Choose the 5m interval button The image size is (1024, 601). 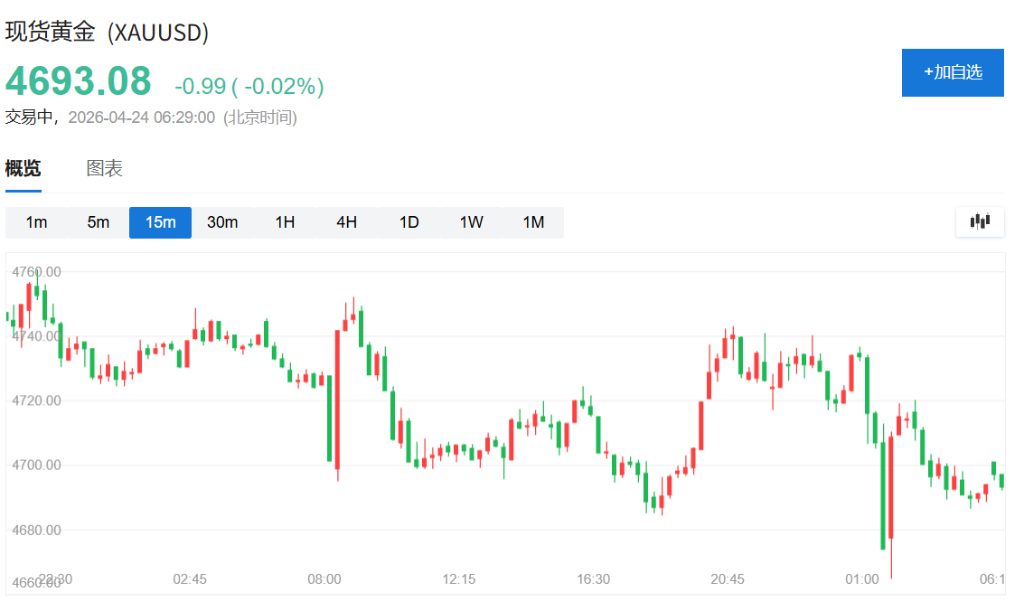(98, 222)
